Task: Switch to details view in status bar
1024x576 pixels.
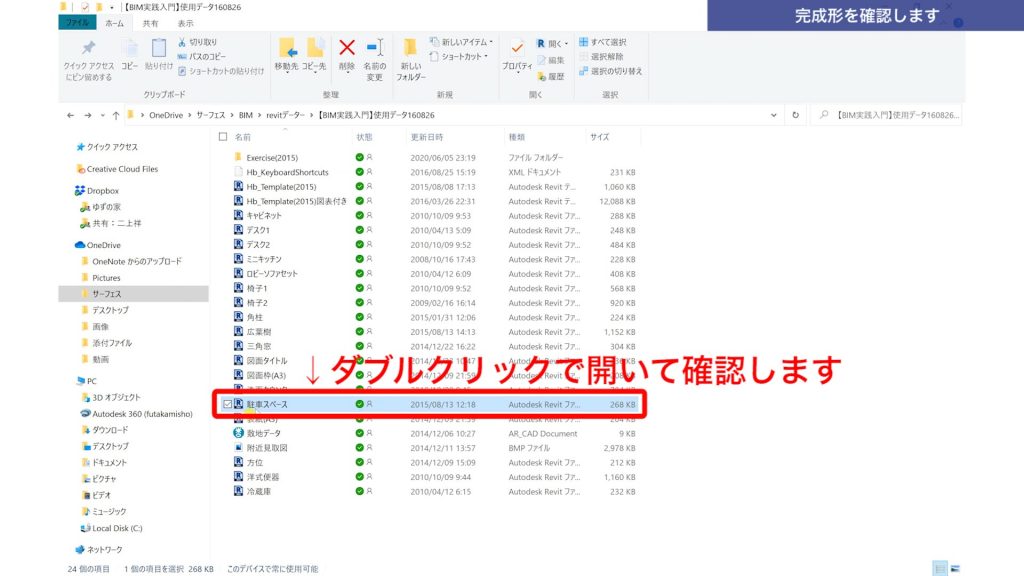Action: coord(939,566)
